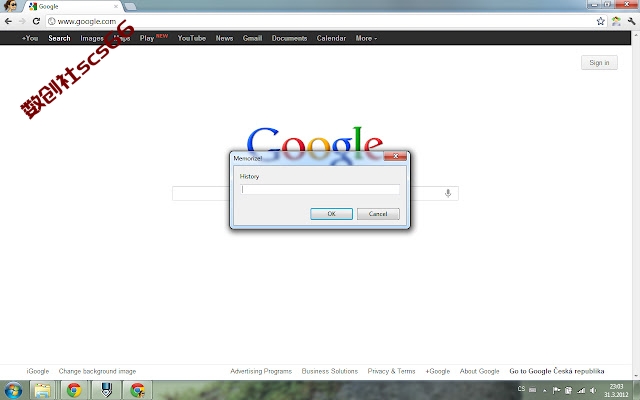The image size is (640, 400).
Task: Confirm dialog with OK button
Action: click(331, 214)
